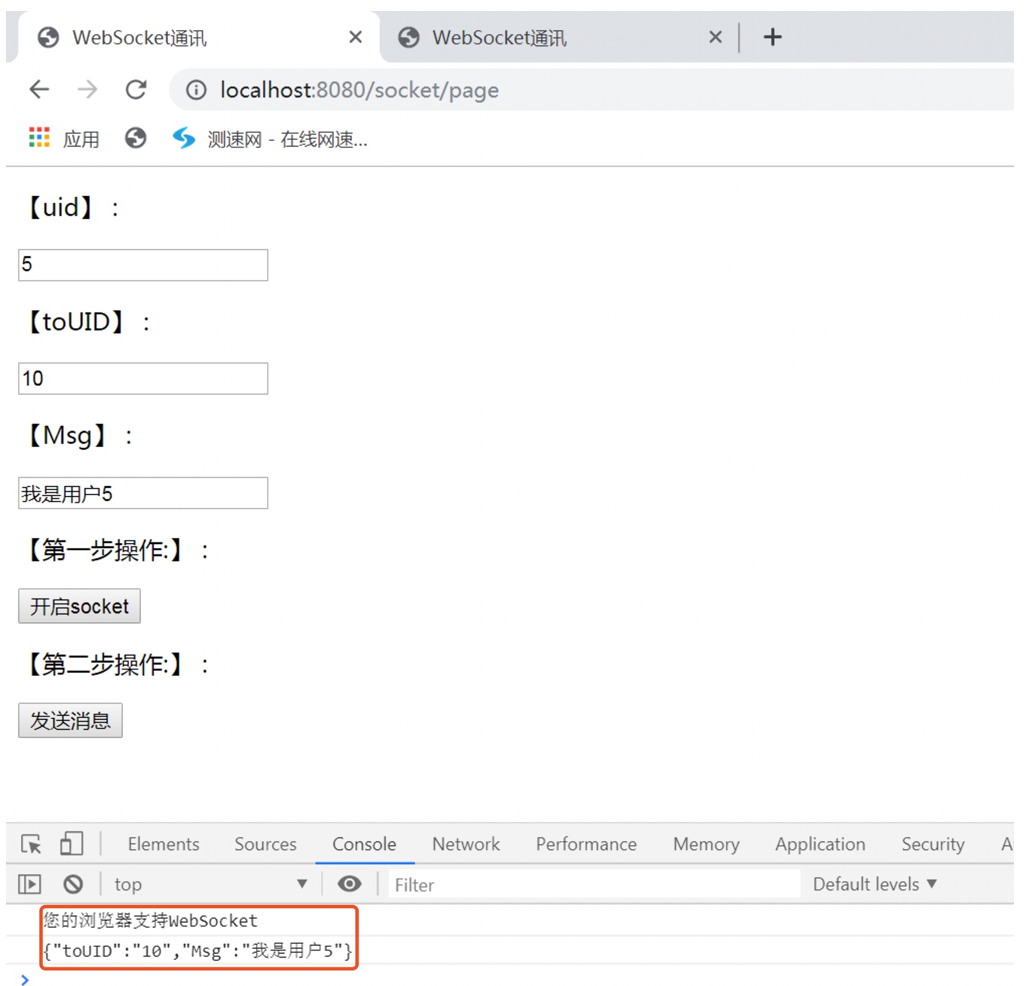Focus the Msg input field

(x=143, y=493)
